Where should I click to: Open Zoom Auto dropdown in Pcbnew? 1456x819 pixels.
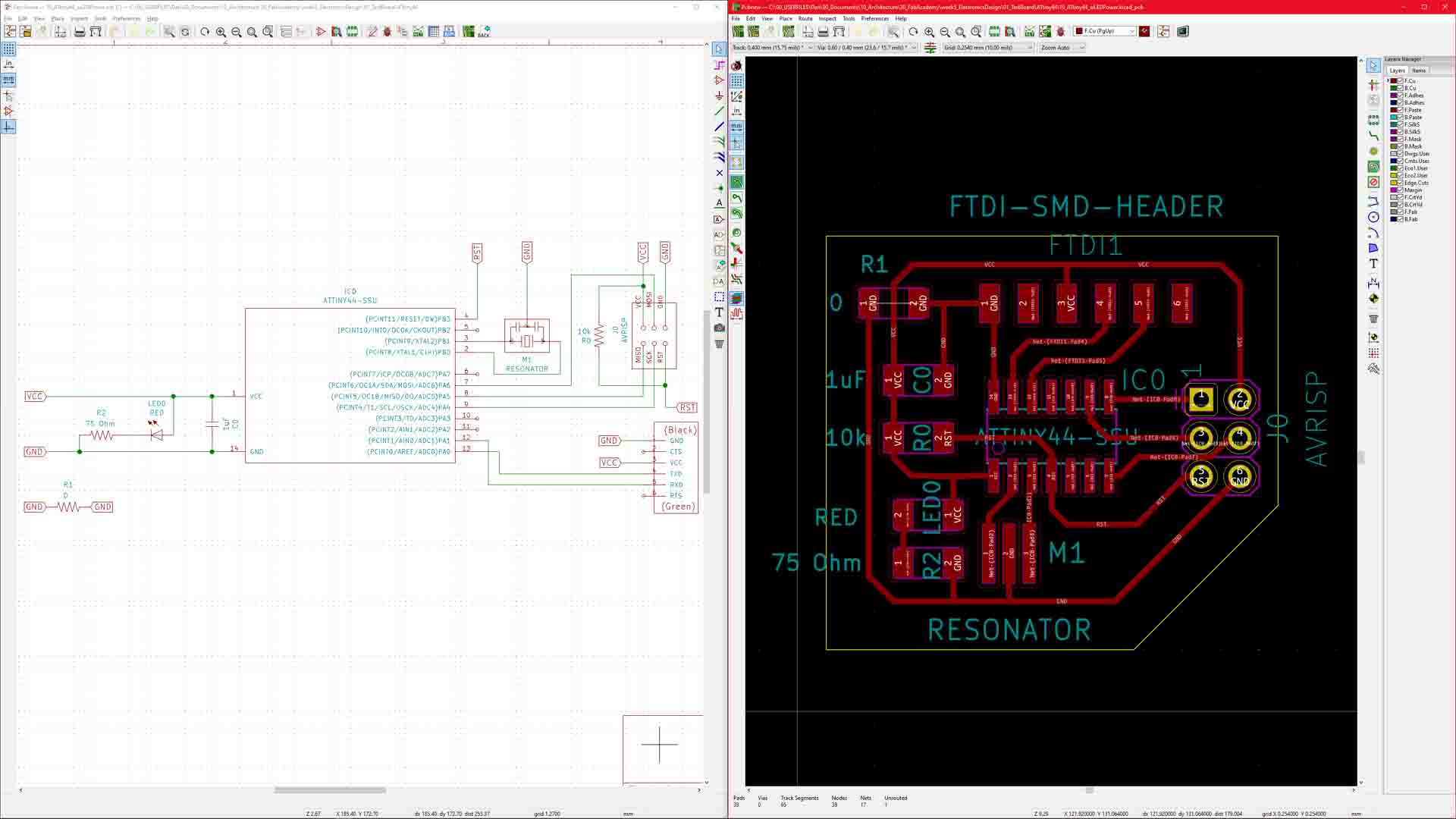click(1062, 48)
